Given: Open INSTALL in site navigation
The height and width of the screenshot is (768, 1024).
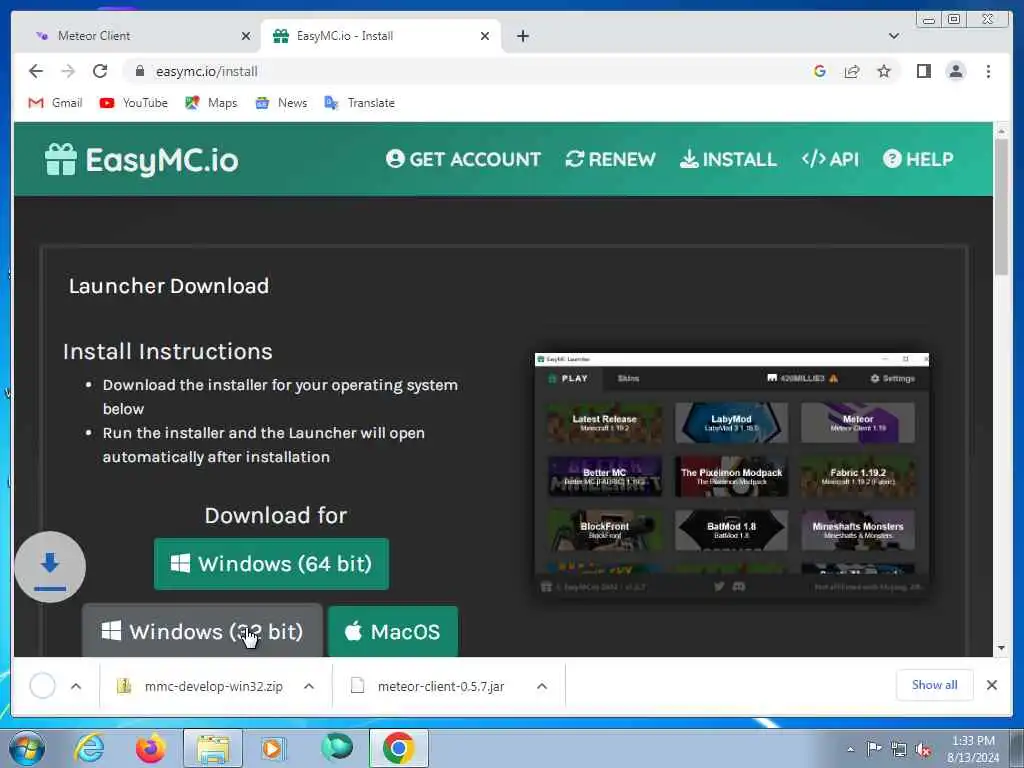Looking at the screenshot, I should tap(728, 159).
